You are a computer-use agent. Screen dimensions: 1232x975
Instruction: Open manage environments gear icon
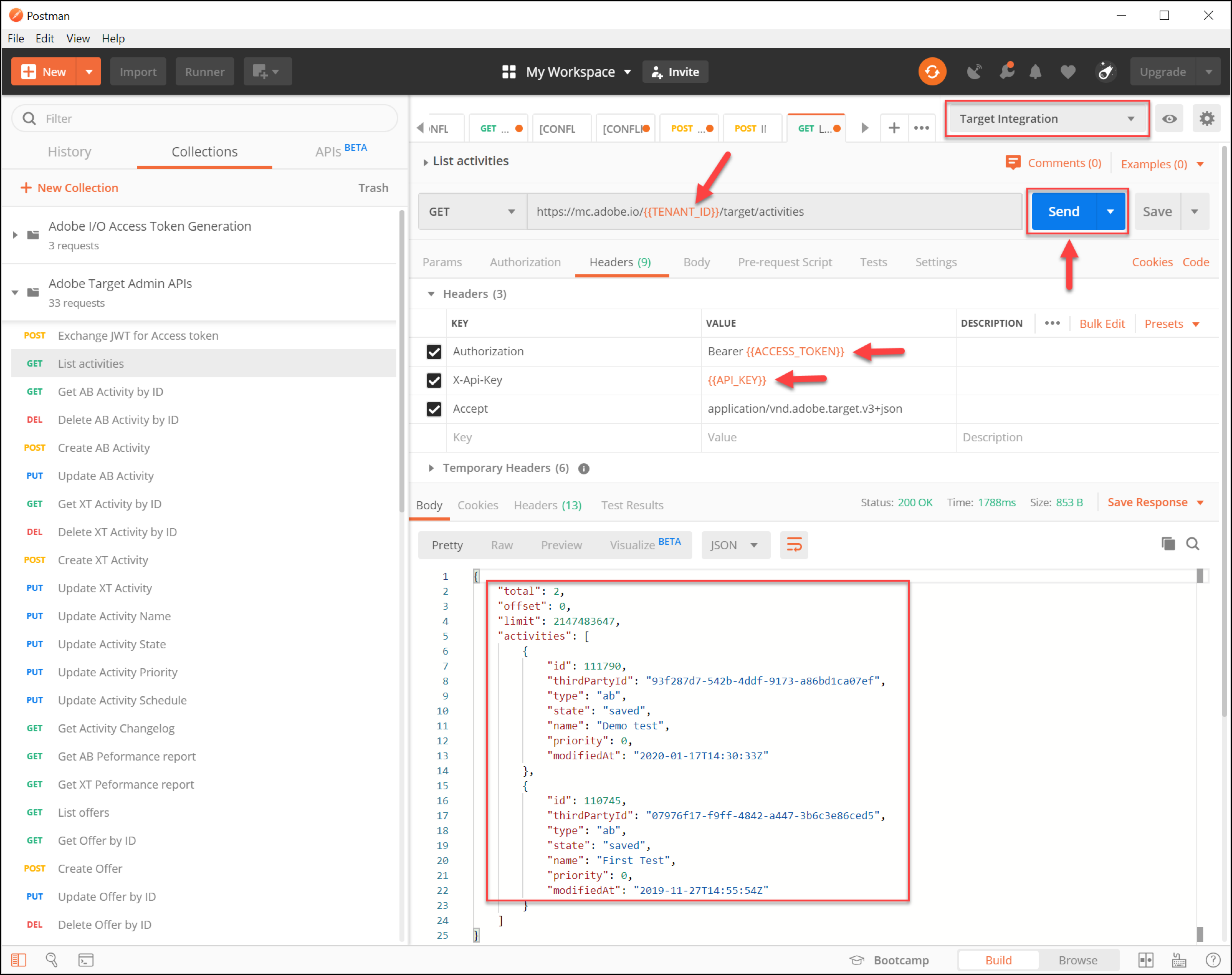coord(1206,119)
